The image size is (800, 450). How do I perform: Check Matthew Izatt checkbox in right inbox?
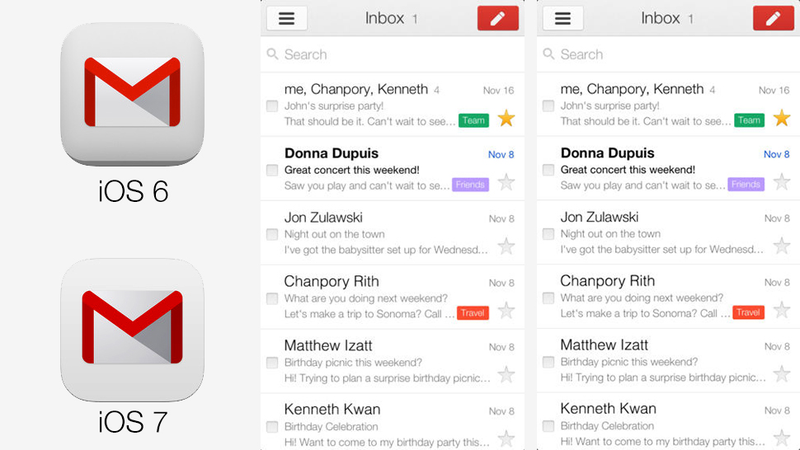pos(548,362)
